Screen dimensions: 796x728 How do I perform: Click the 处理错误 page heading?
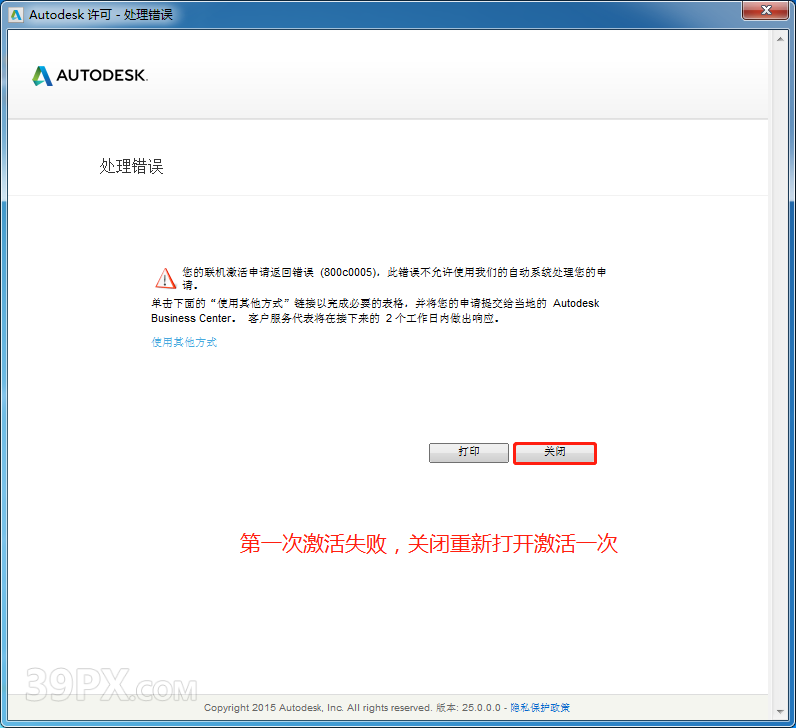click(x=131, y=167)
